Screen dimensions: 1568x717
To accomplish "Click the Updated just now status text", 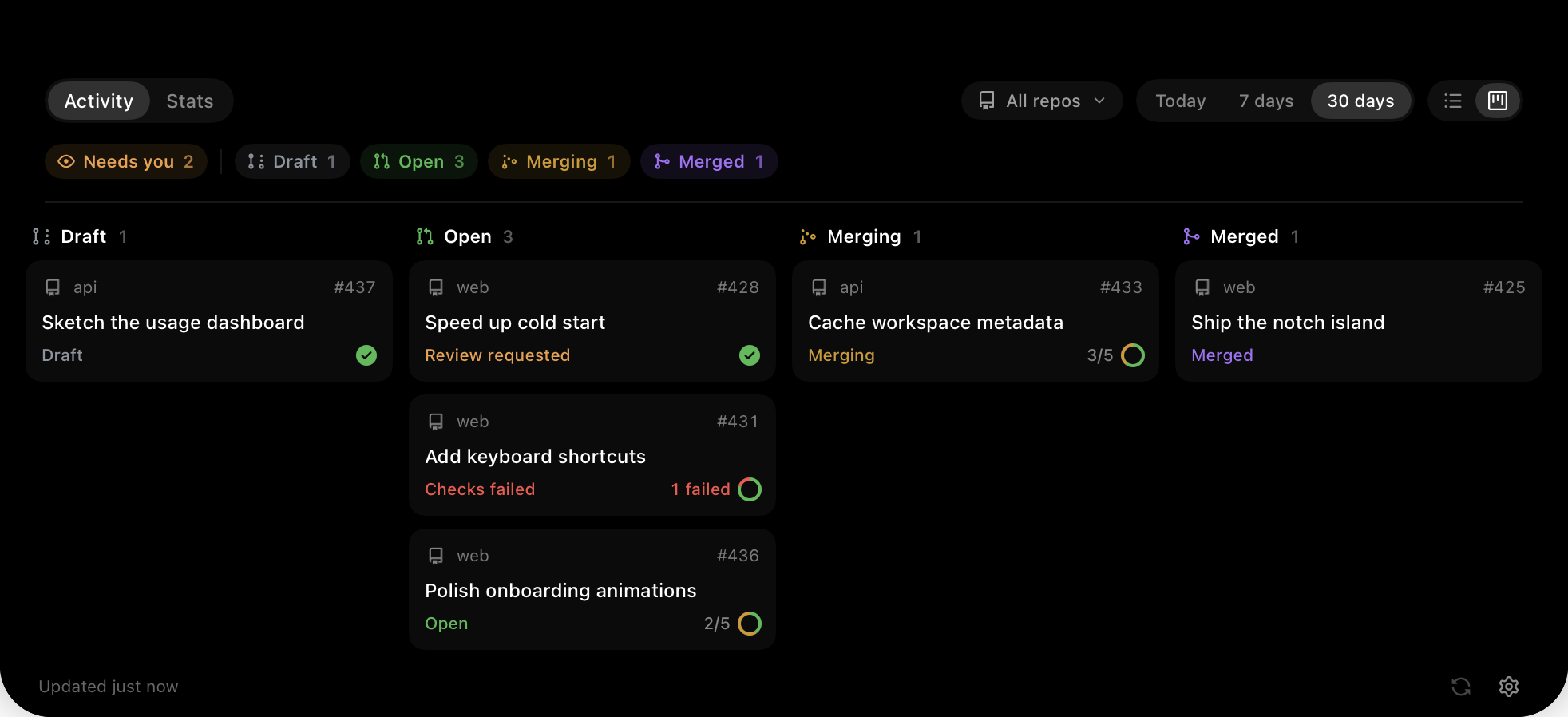I will click(109, 687).
